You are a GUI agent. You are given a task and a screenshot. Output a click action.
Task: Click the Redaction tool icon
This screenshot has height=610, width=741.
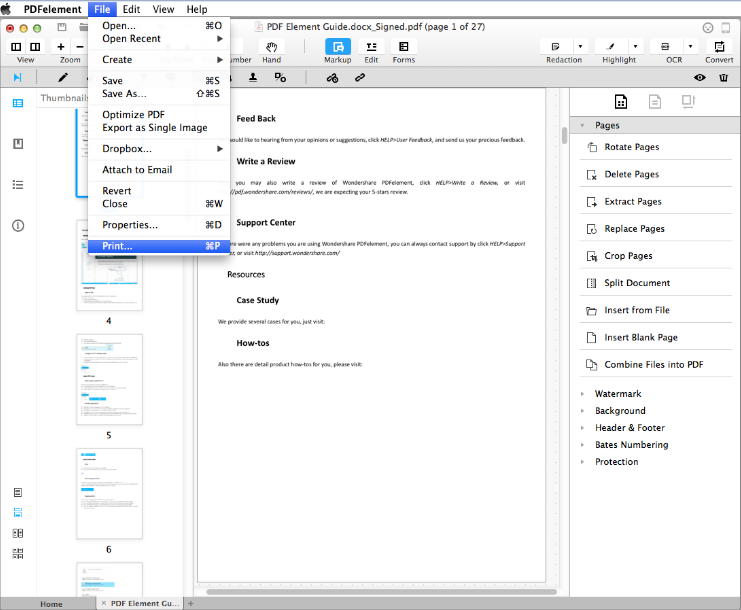tap(556, 47)
